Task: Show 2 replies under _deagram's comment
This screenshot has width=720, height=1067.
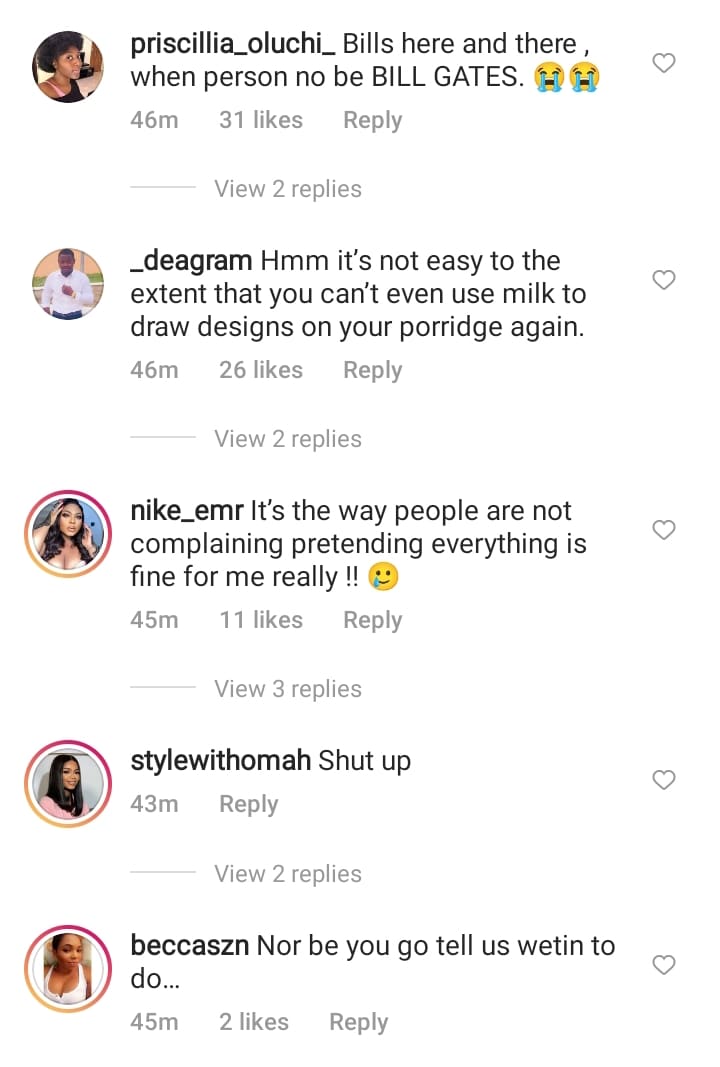Action: (x=288, y=439)
